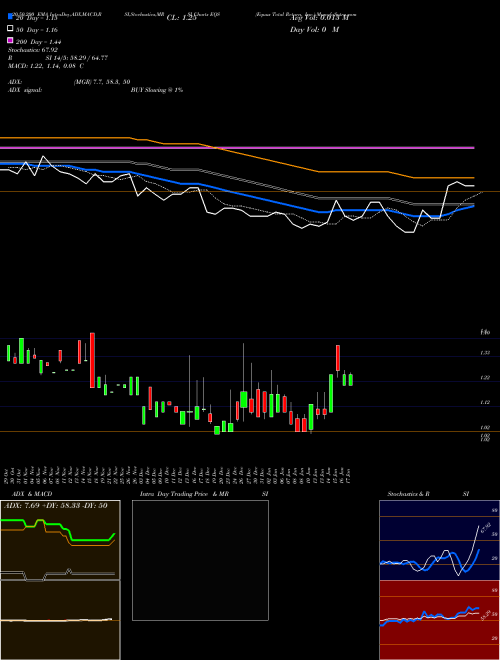Click the 'Stochastics & R' panel title

coord(408,494)
